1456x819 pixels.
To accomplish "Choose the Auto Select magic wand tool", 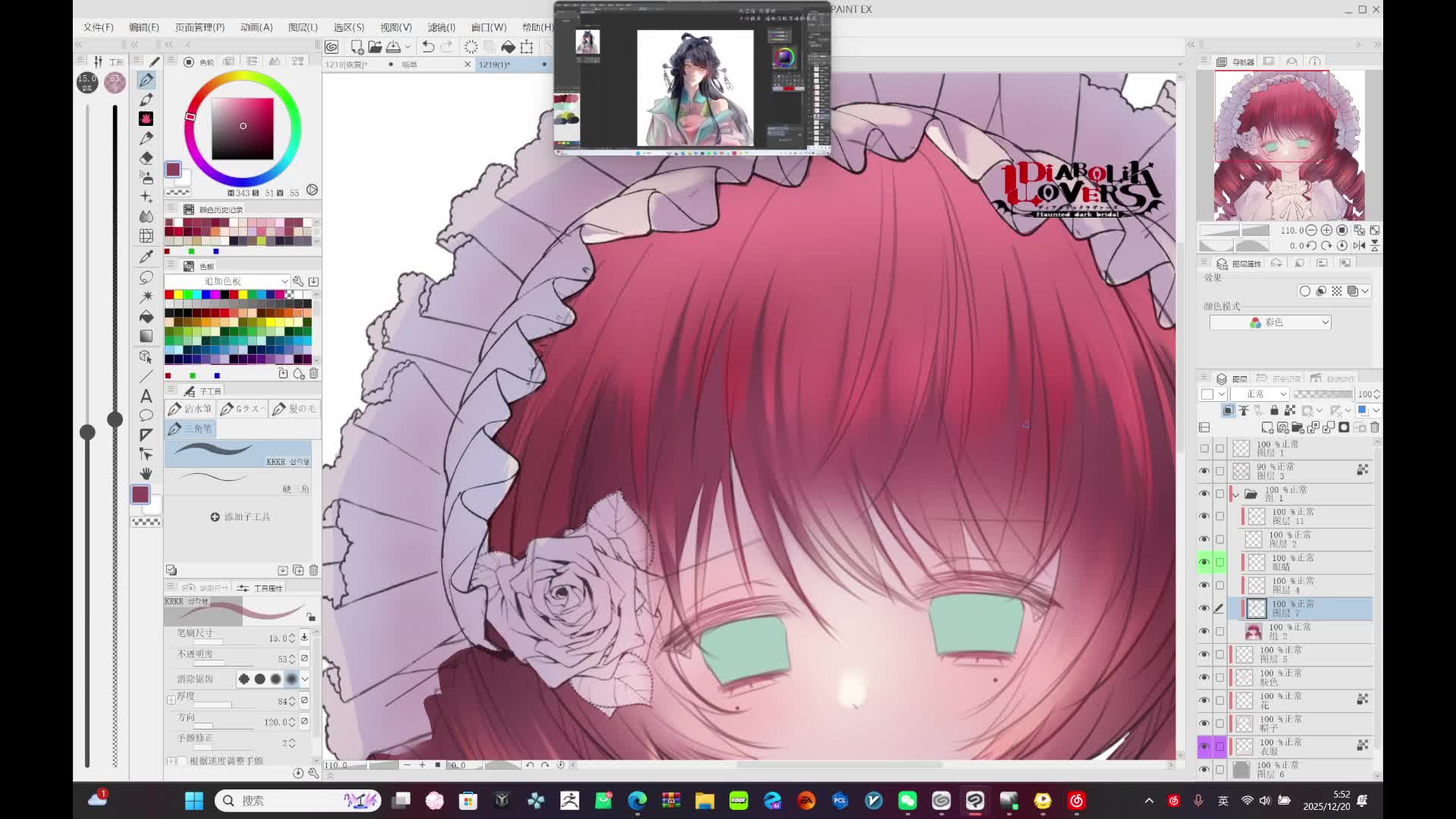I will (146, 297).
